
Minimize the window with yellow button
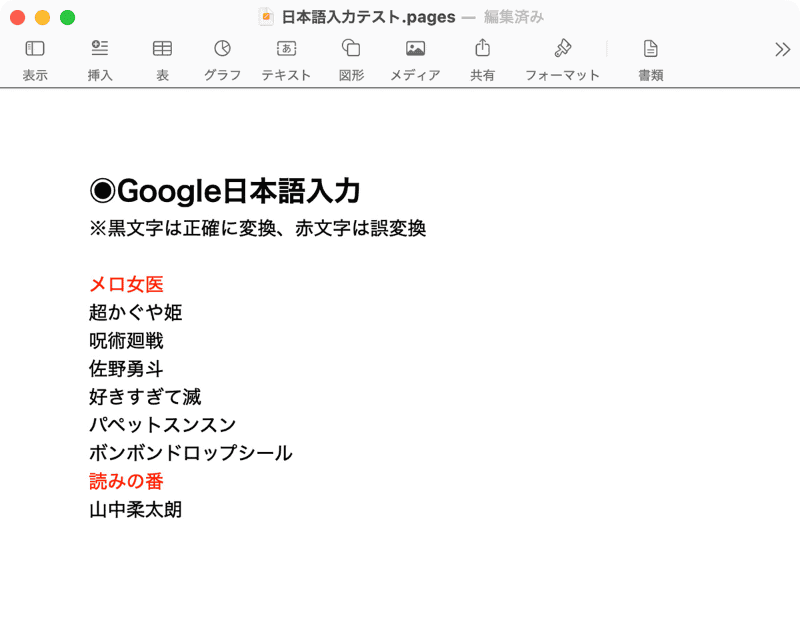[42, 17]
